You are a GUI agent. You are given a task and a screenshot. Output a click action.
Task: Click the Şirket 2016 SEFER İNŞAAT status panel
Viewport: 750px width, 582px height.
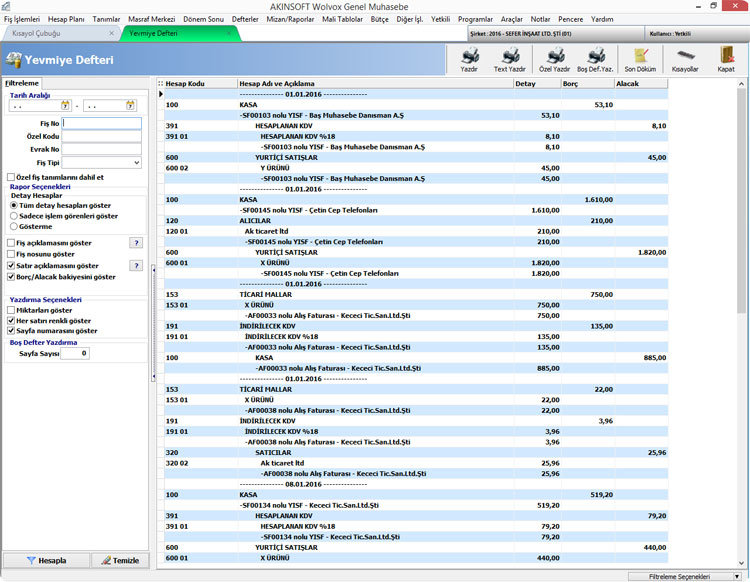coord(556,33)
